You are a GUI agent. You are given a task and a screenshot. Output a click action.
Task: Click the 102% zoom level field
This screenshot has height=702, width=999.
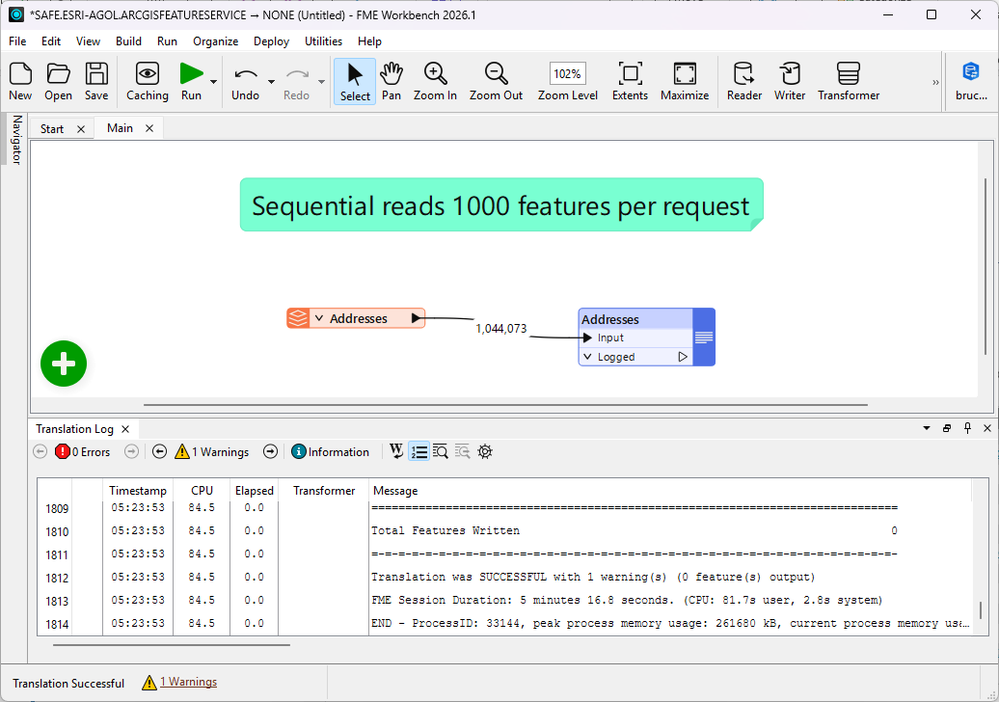(567, 74)
